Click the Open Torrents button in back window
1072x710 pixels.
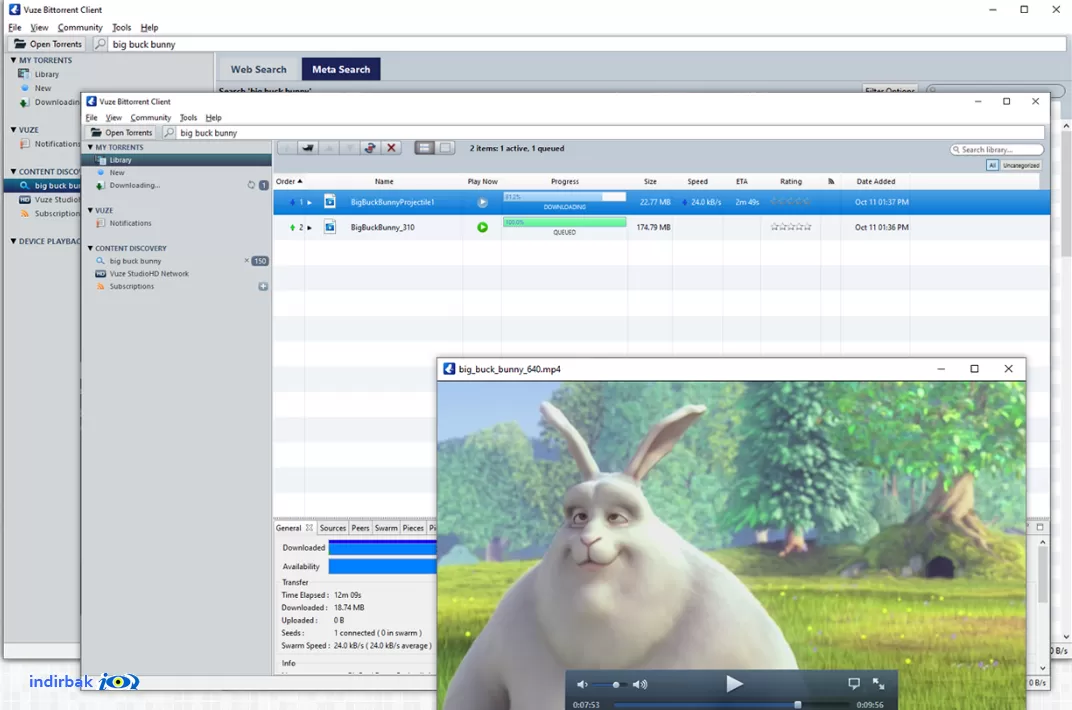(x=48, y=44)
